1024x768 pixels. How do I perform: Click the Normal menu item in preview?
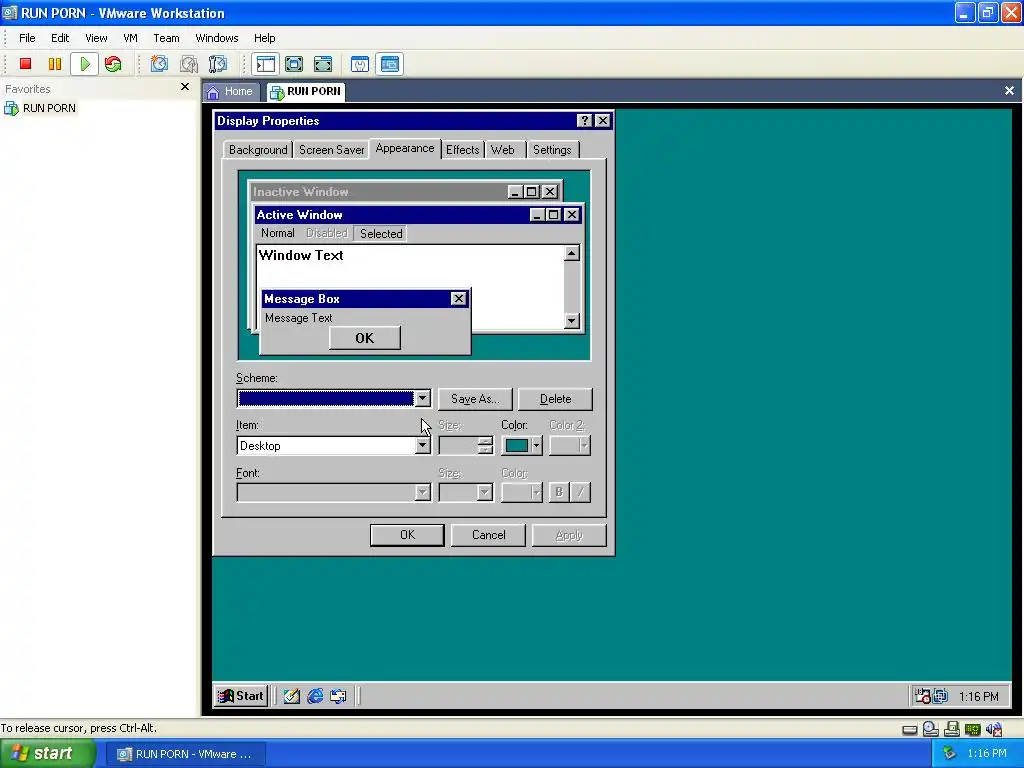[278, 233]
